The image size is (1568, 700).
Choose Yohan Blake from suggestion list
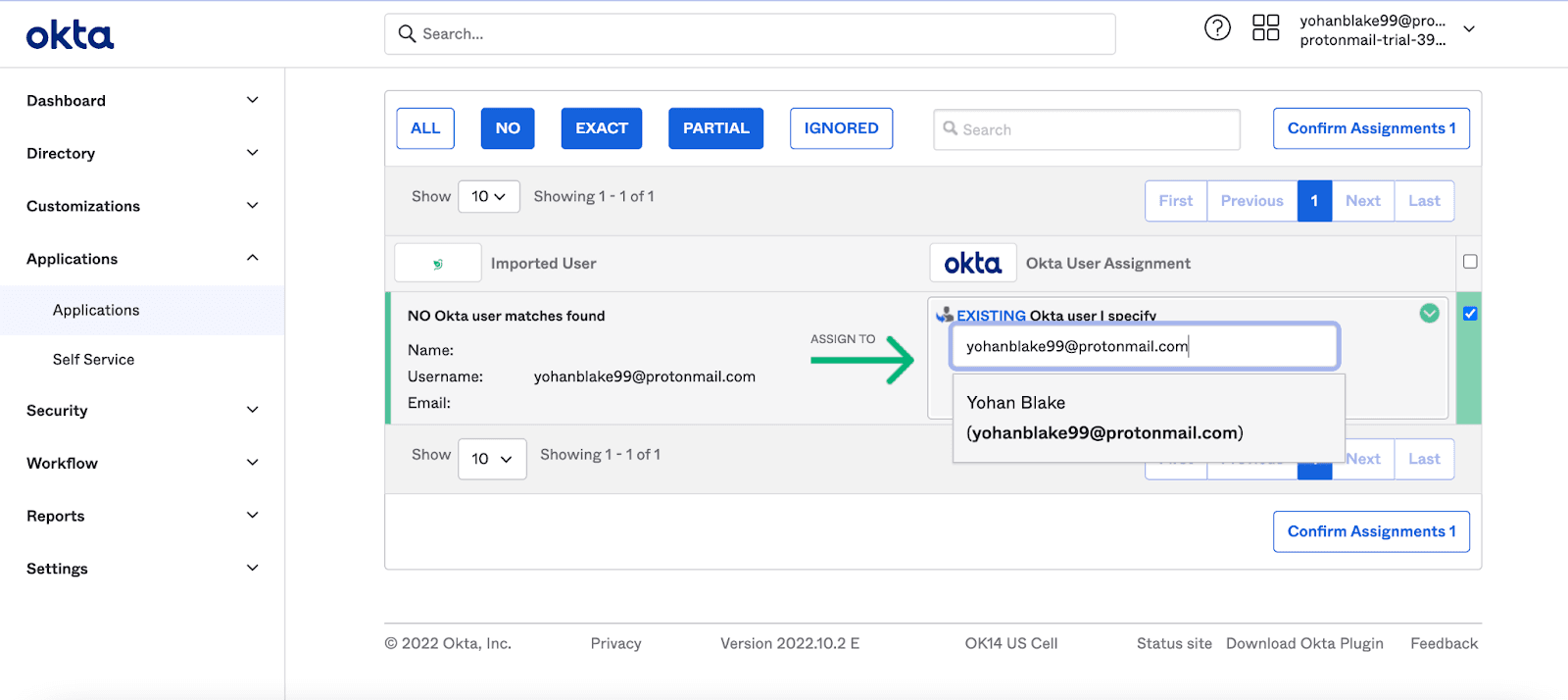(x=1103, y=418)
